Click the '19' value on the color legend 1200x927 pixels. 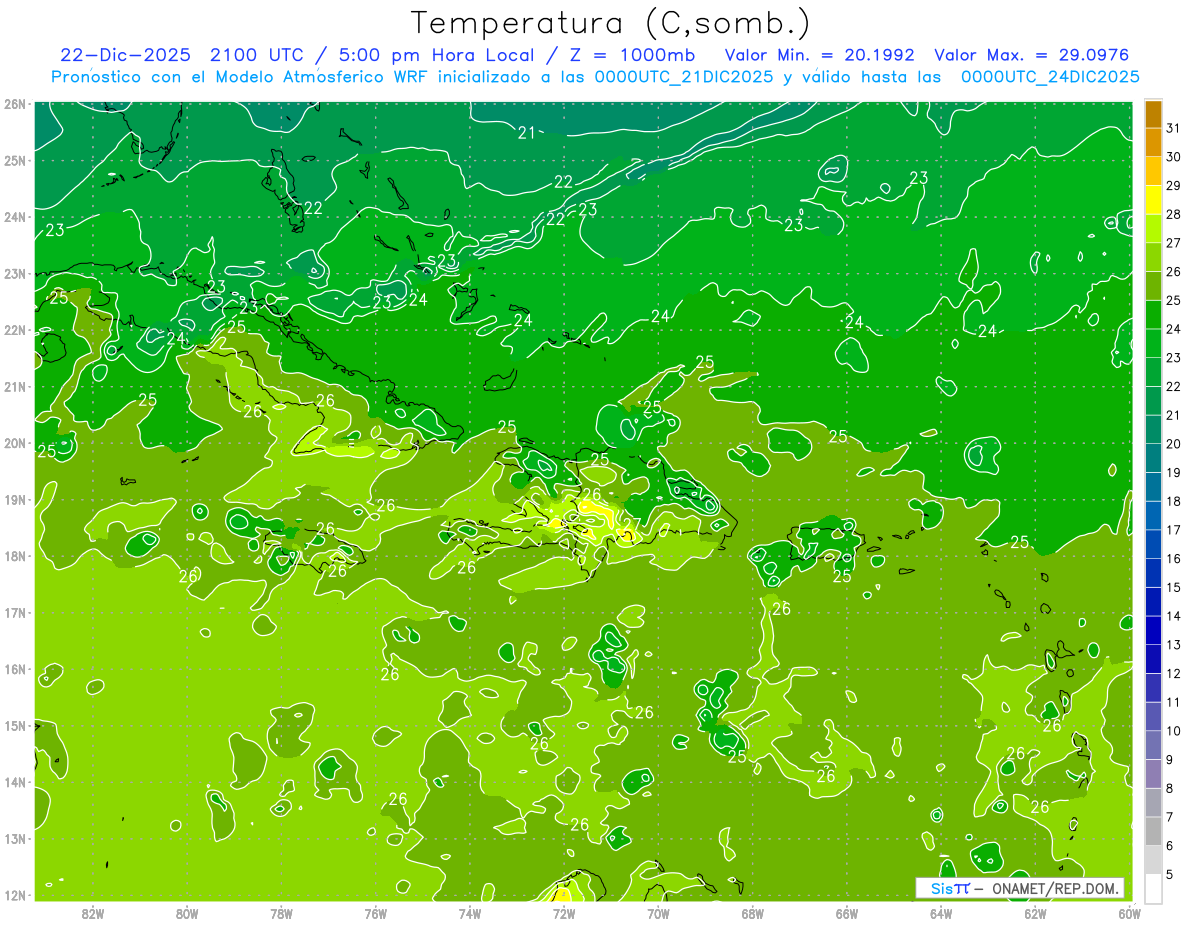point(1173,472)
